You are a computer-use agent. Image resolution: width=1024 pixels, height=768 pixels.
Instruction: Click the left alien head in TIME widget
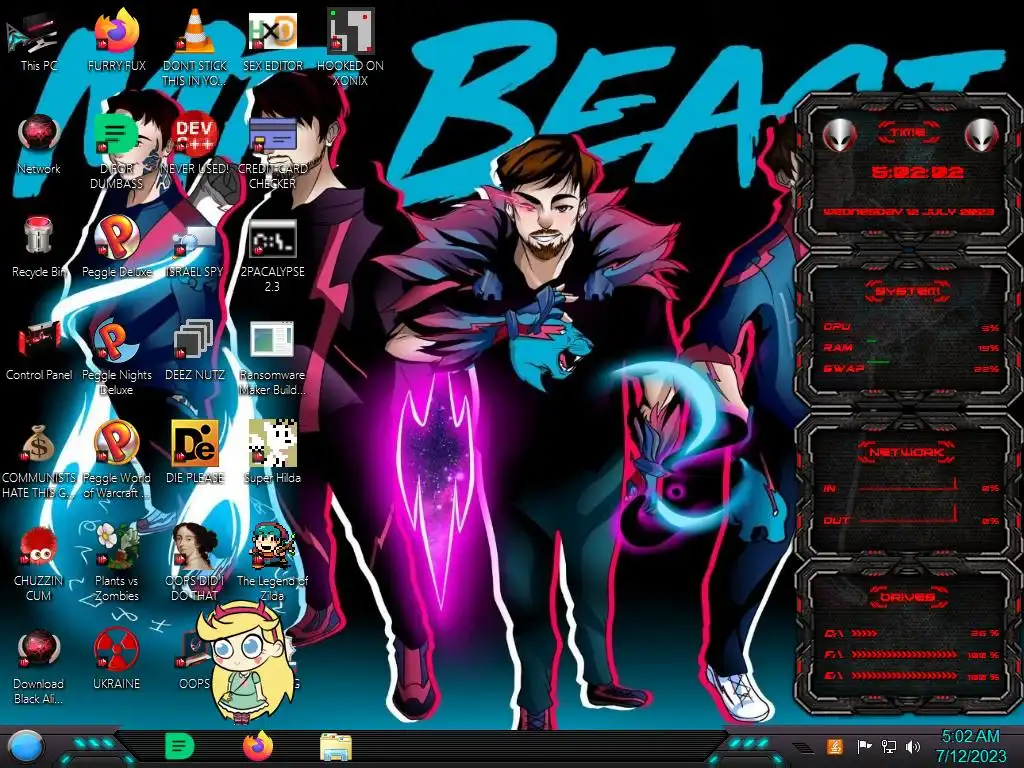pos(840,135)
